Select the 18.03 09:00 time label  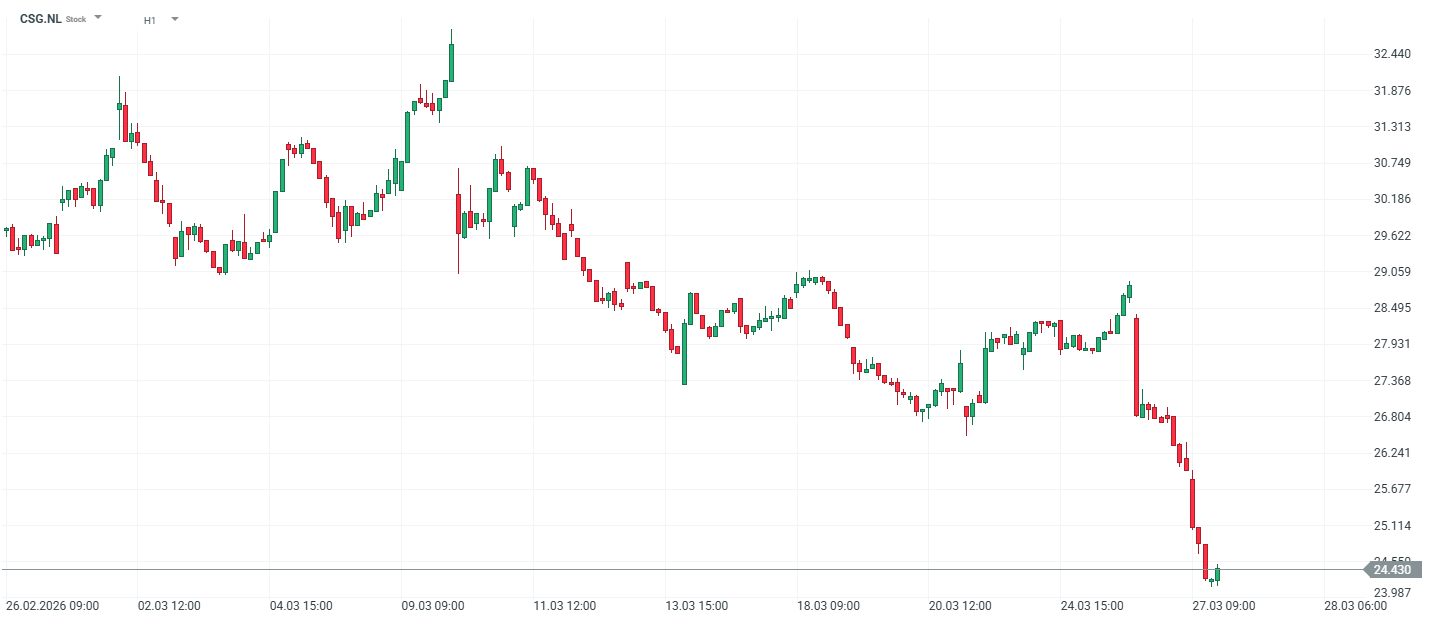click(829, 606)
